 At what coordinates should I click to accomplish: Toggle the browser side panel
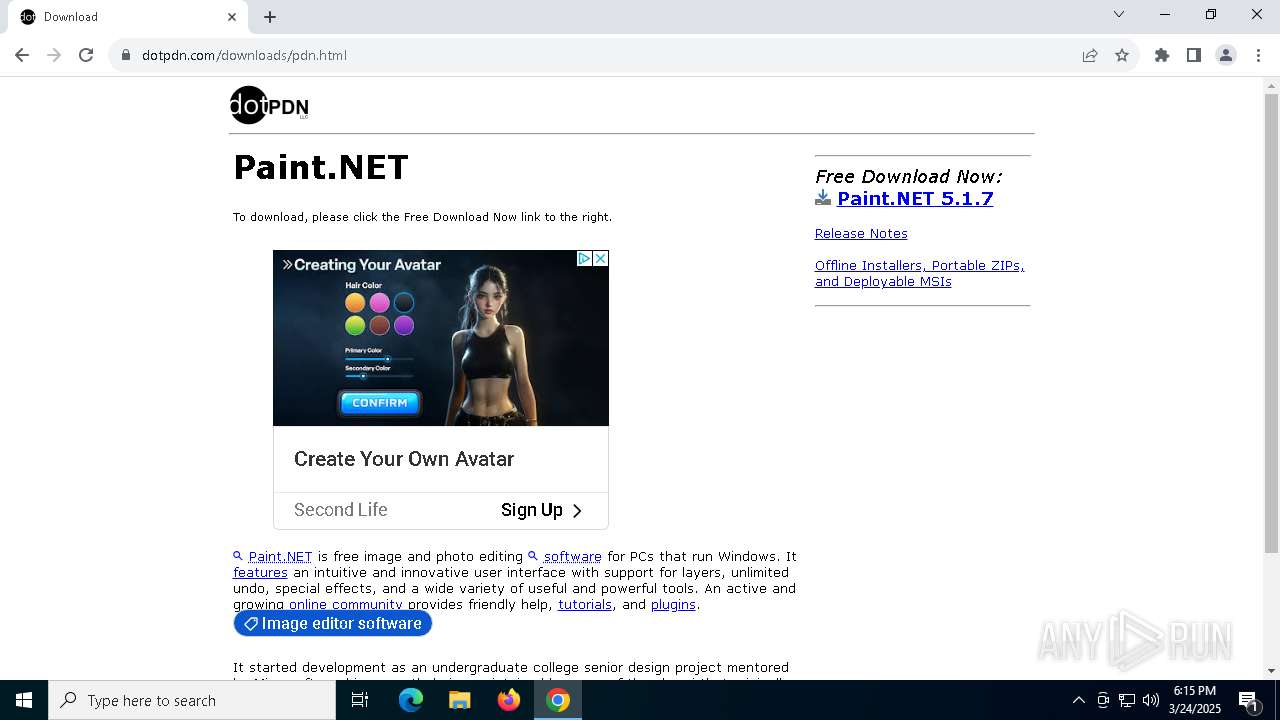[x=1194, y=55]
